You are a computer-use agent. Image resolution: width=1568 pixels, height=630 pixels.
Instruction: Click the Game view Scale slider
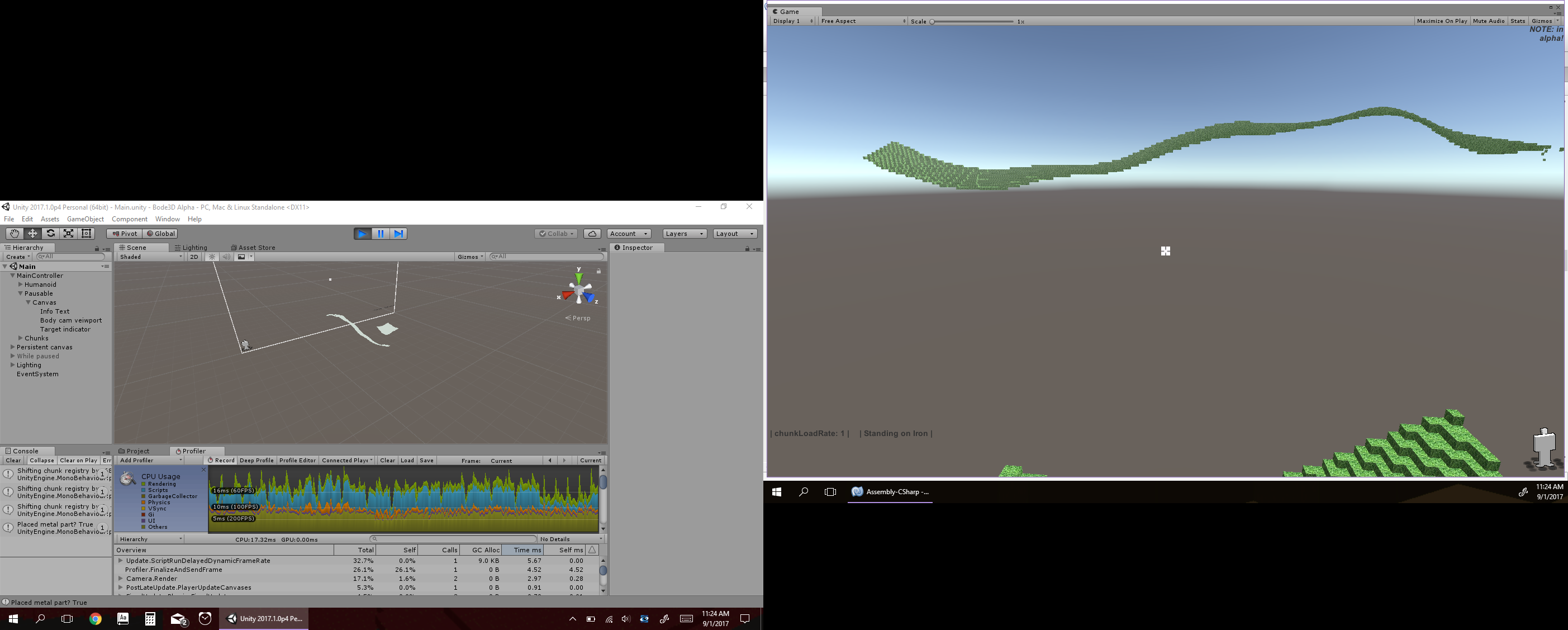coord(972,21)
